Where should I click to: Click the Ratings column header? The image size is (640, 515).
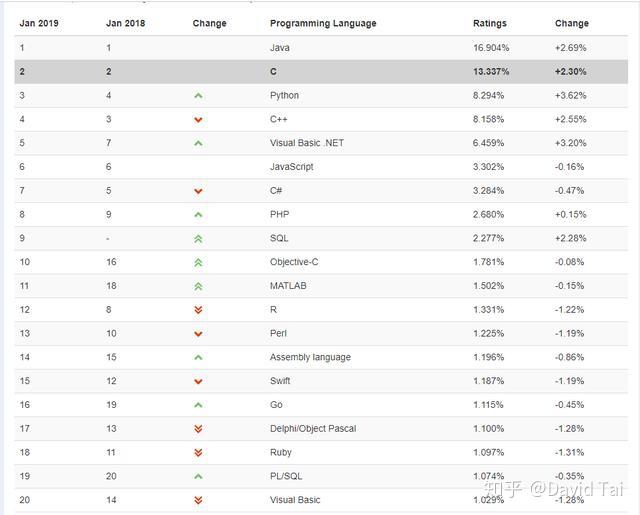490,23
